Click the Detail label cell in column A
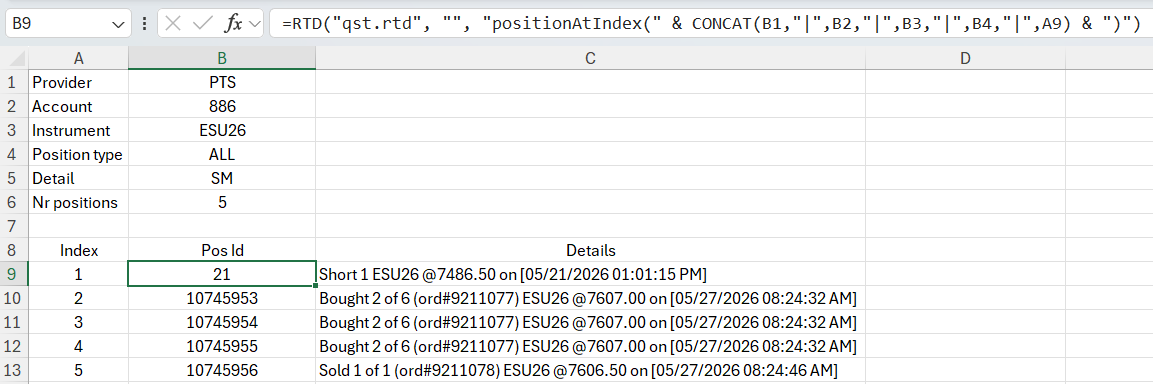The width and height of the screenshot is (1153, 384). point(79,178)
